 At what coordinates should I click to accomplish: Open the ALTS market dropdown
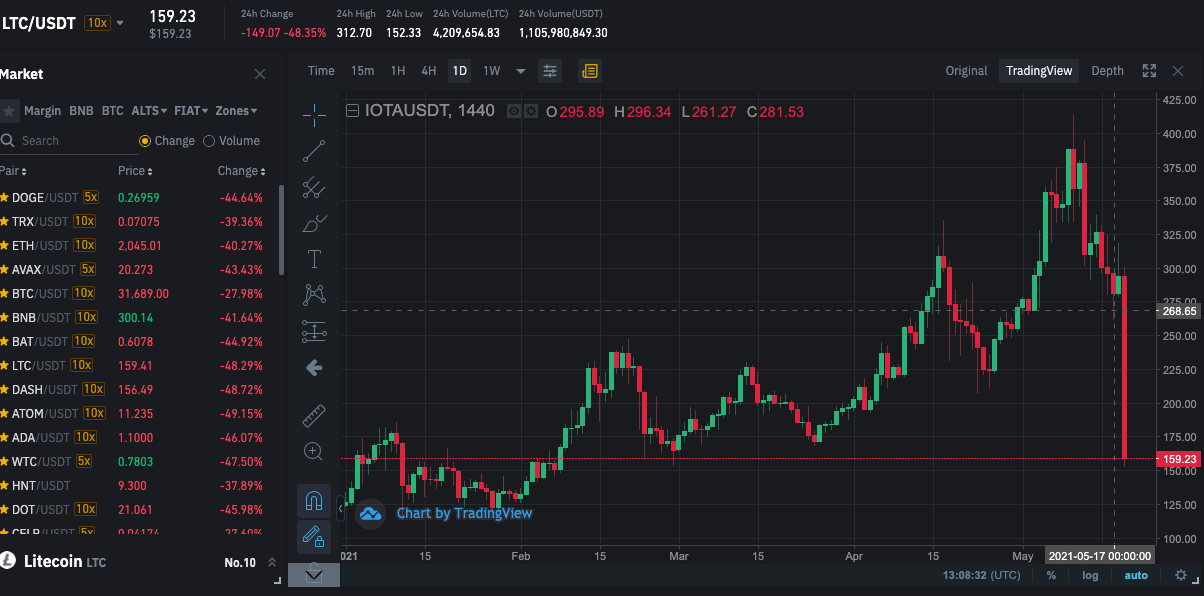(149, 111)
